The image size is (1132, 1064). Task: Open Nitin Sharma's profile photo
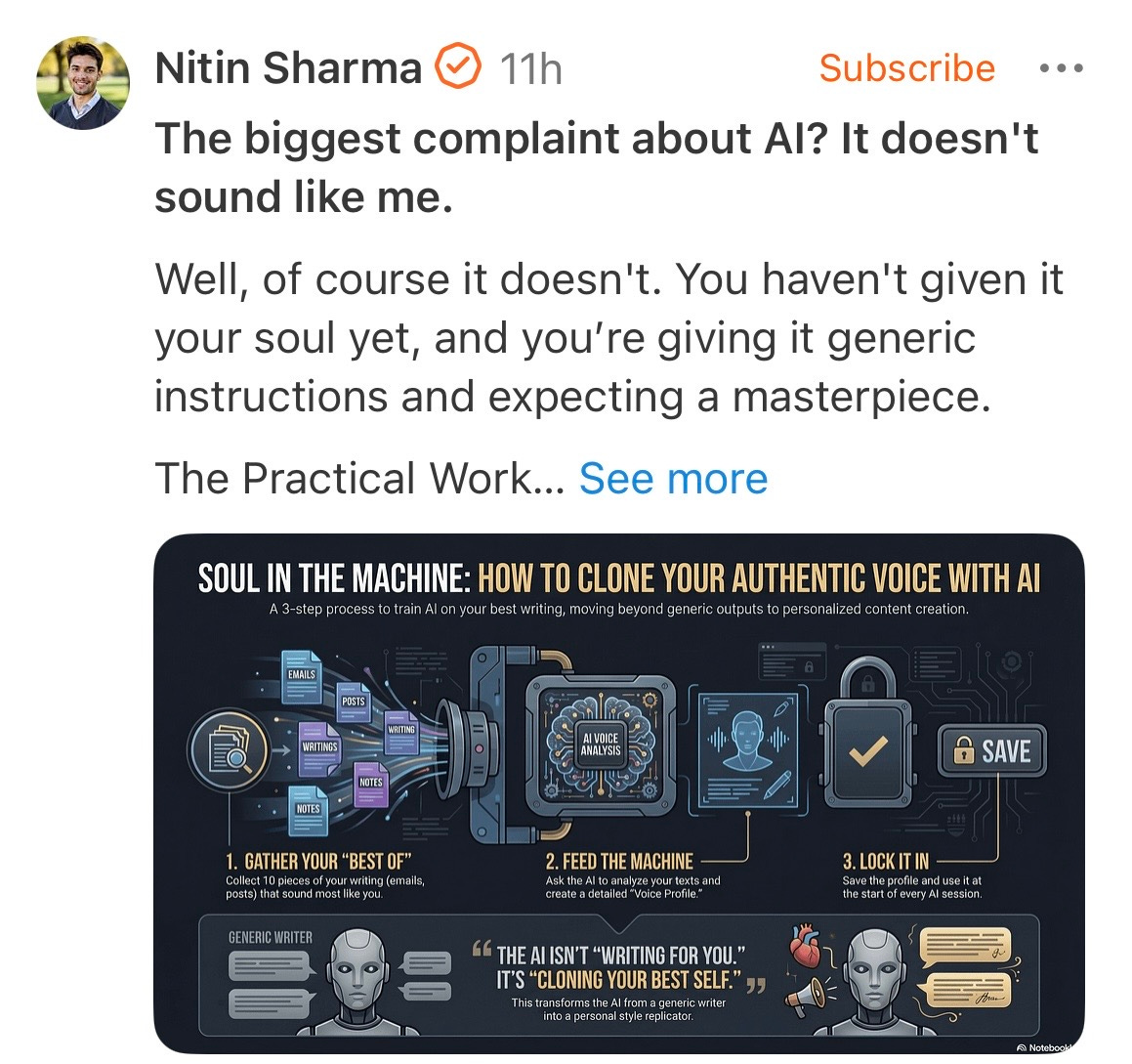(83, 83)
